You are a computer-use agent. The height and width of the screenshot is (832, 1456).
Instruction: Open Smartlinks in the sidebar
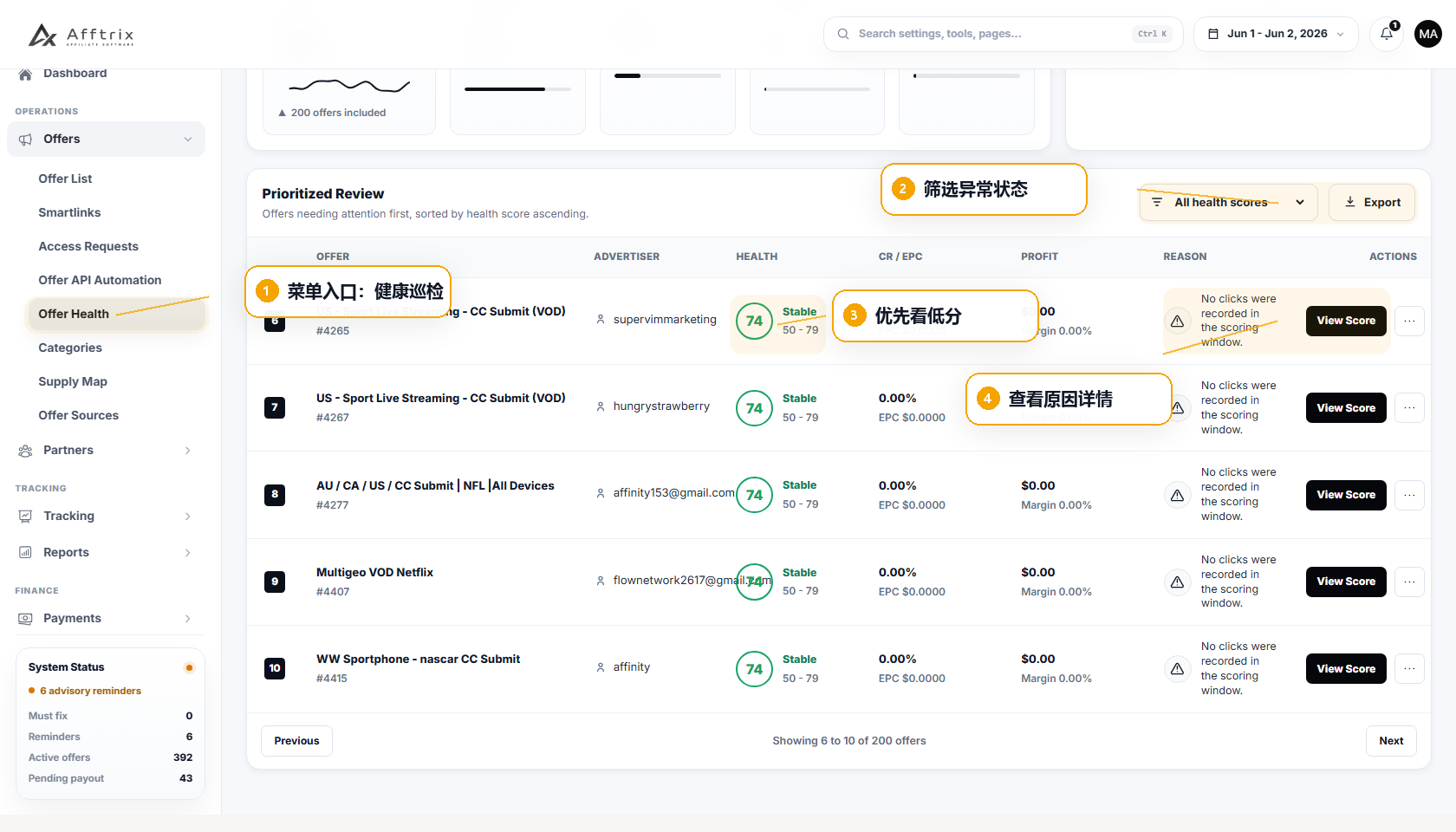coord(69,212)
